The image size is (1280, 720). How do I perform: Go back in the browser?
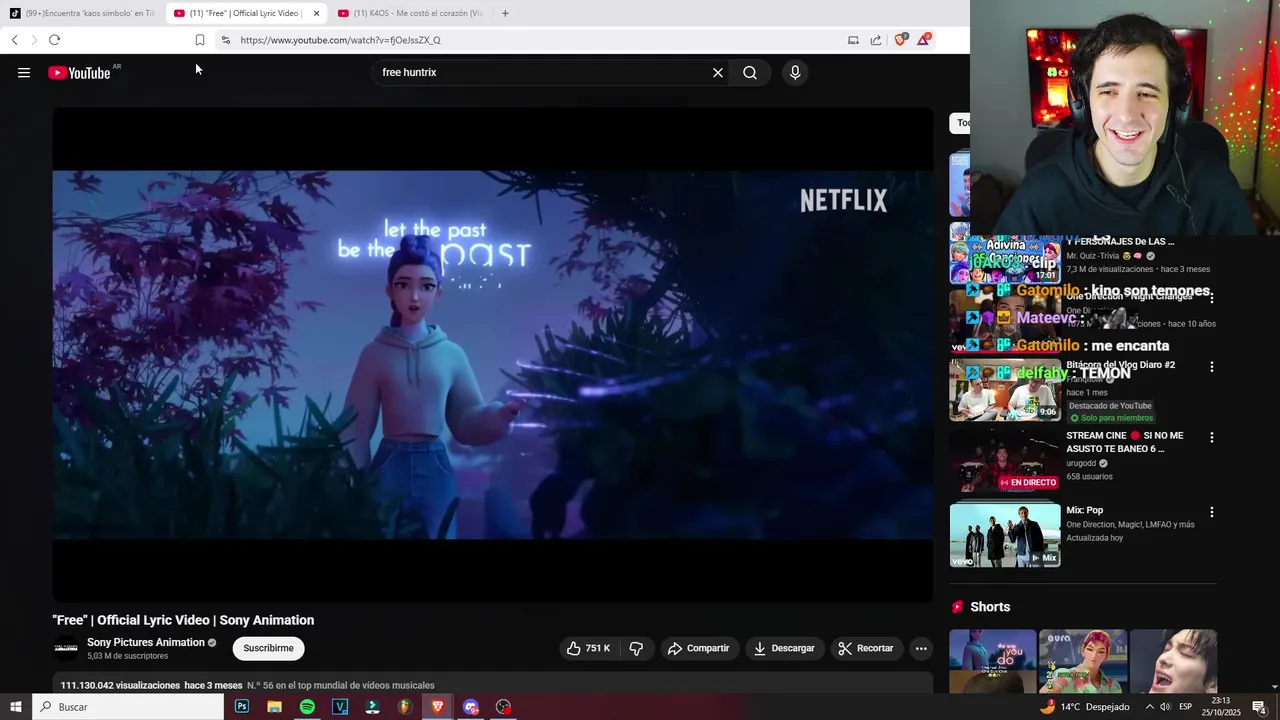[14, 40]
